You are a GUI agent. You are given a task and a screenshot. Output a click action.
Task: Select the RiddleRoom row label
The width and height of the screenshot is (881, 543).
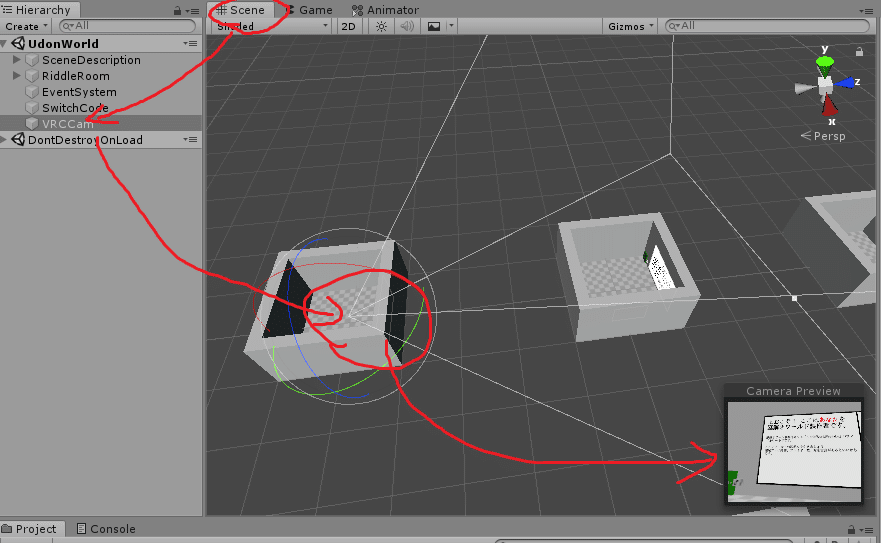76,76
